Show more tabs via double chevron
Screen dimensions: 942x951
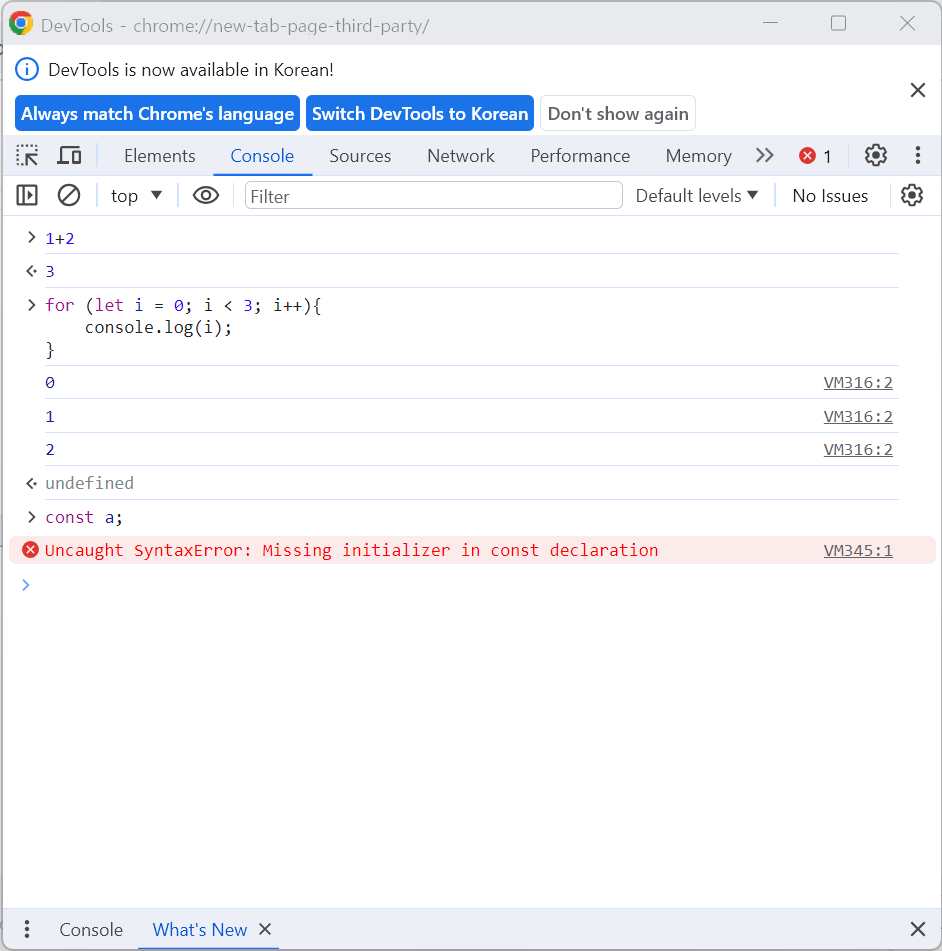tap(764, 155)
